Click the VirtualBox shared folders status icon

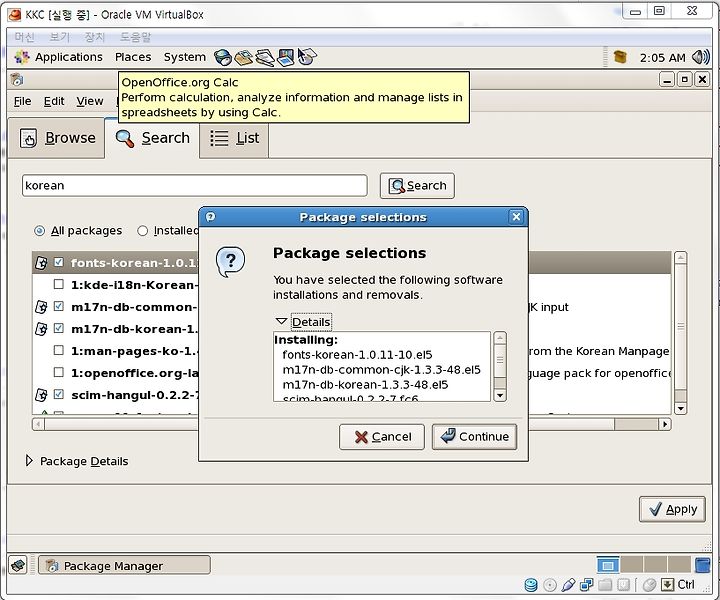(x=605, y=584)
